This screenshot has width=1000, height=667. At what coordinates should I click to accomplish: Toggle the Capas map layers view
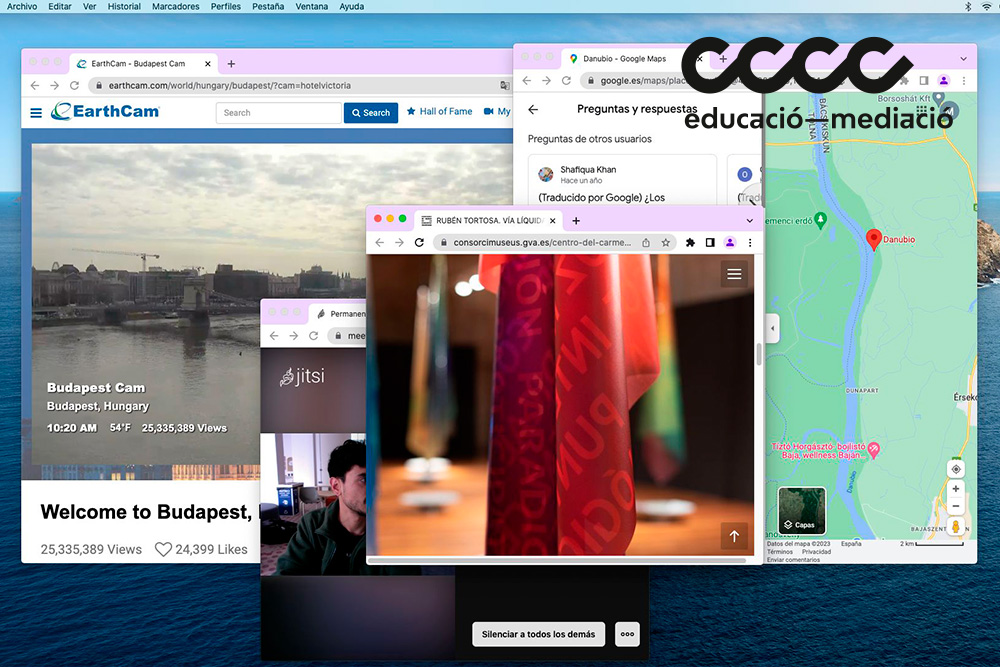point(802,510)
